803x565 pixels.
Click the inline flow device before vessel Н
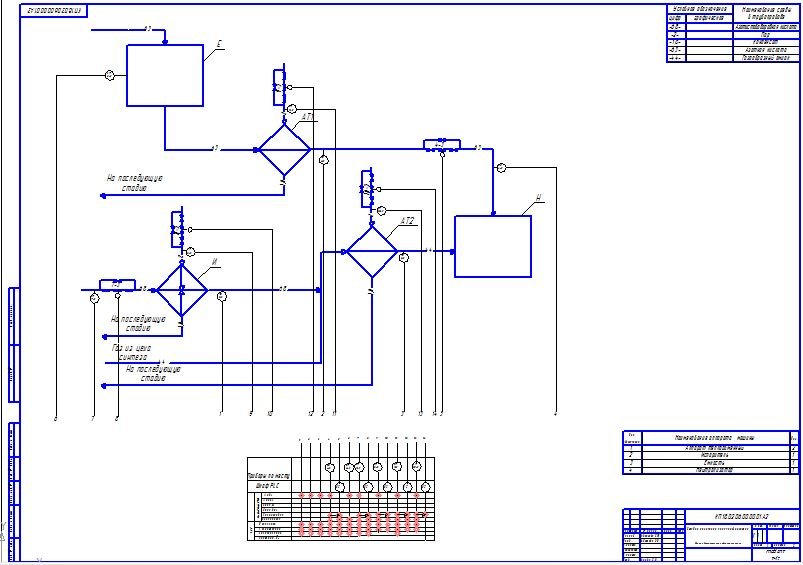440,144
